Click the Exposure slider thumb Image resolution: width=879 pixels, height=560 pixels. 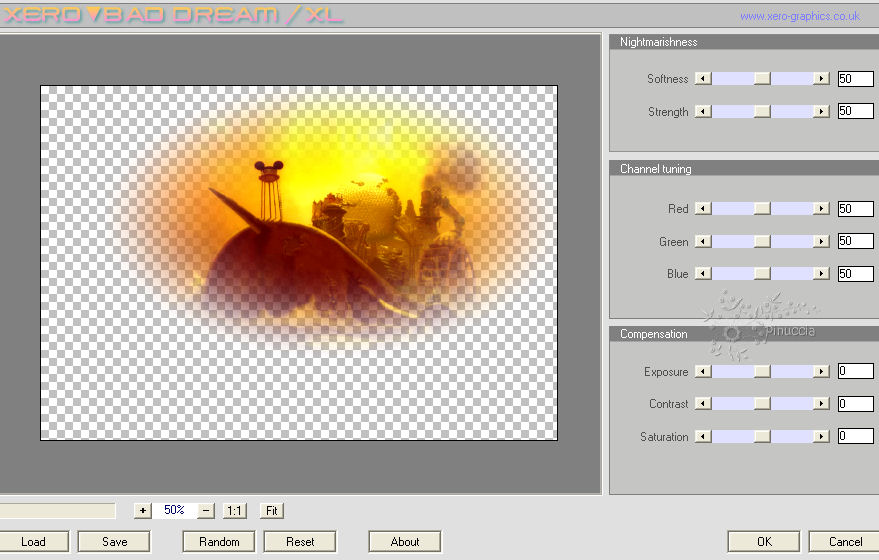click(762, 371)
